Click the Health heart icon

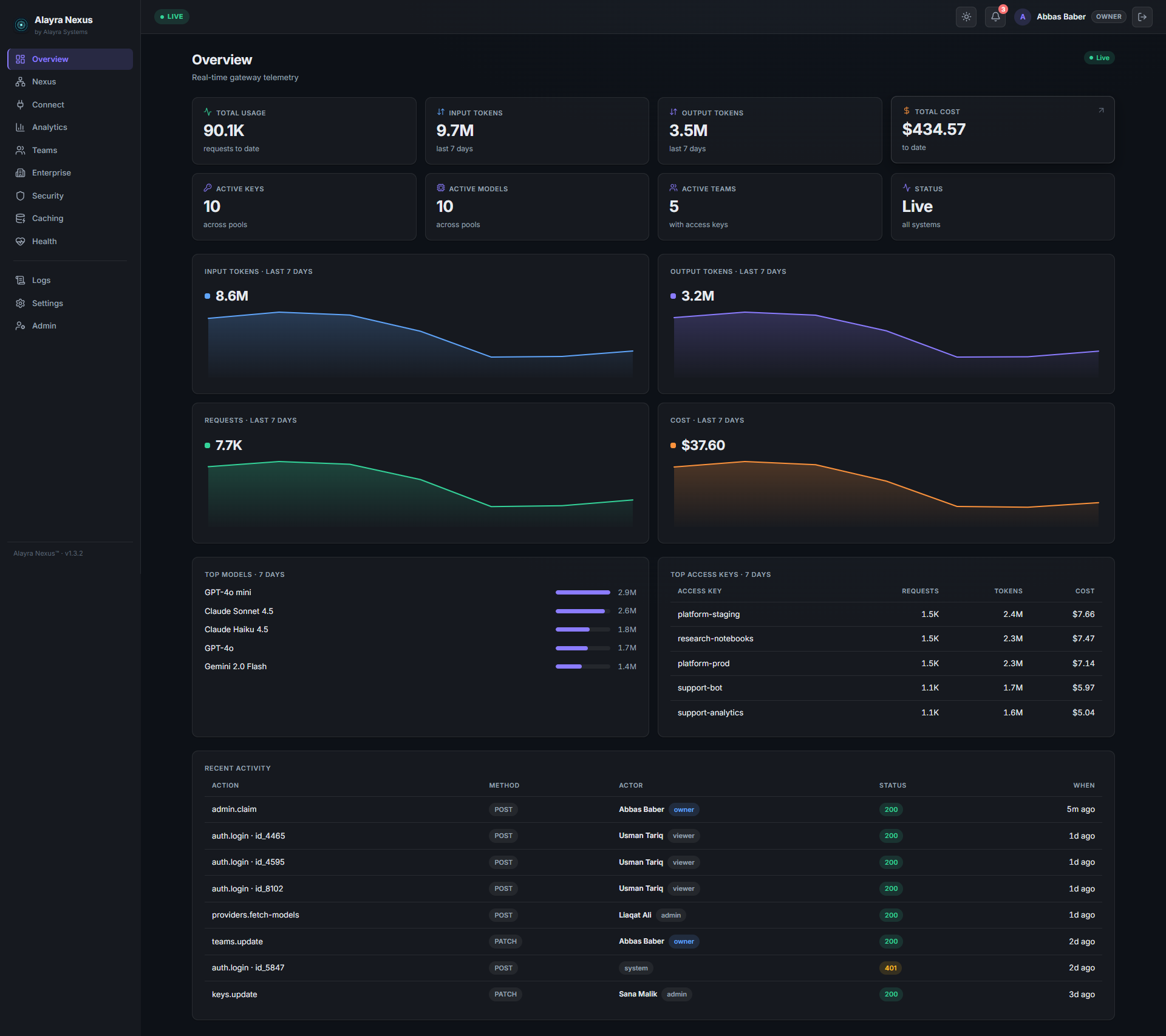point(20,241)
